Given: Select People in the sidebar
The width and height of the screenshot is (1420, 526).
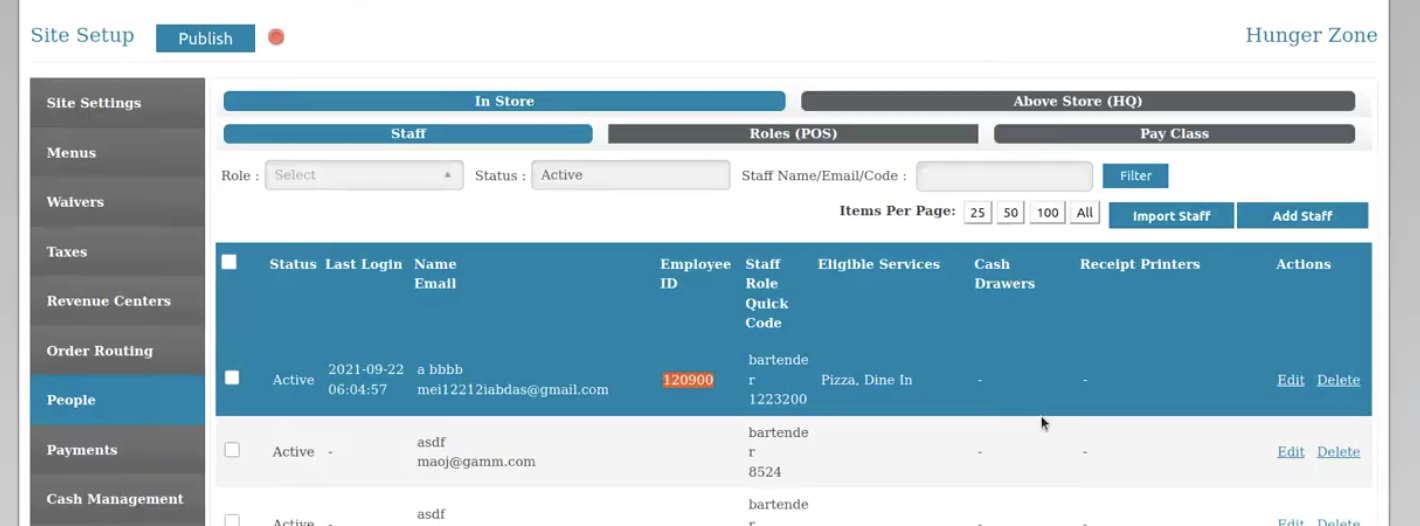Looking at the screenshot, I should [x=117, y=400].
